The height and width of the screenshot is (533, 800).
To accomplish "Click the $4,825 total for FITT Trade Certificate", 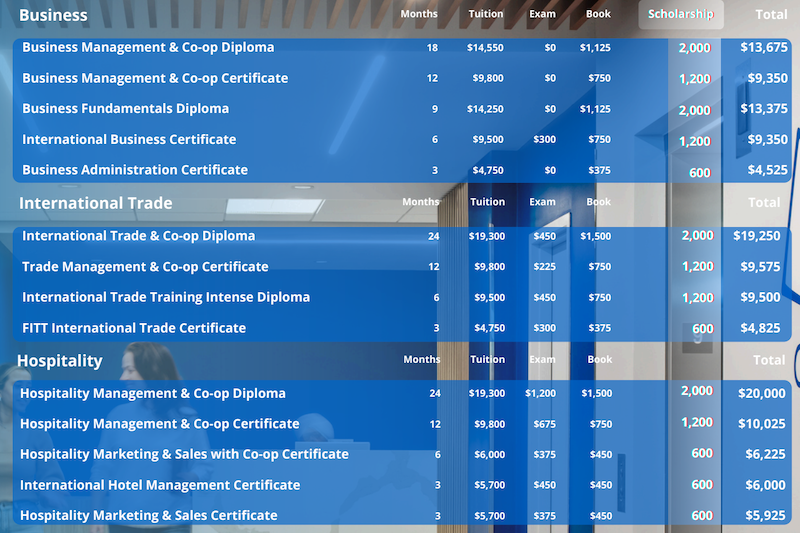I will tap(760, 328).
